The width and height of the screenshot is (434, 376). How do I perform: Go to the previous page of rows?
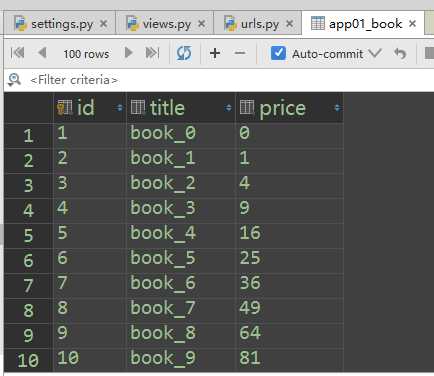[42, 53]
